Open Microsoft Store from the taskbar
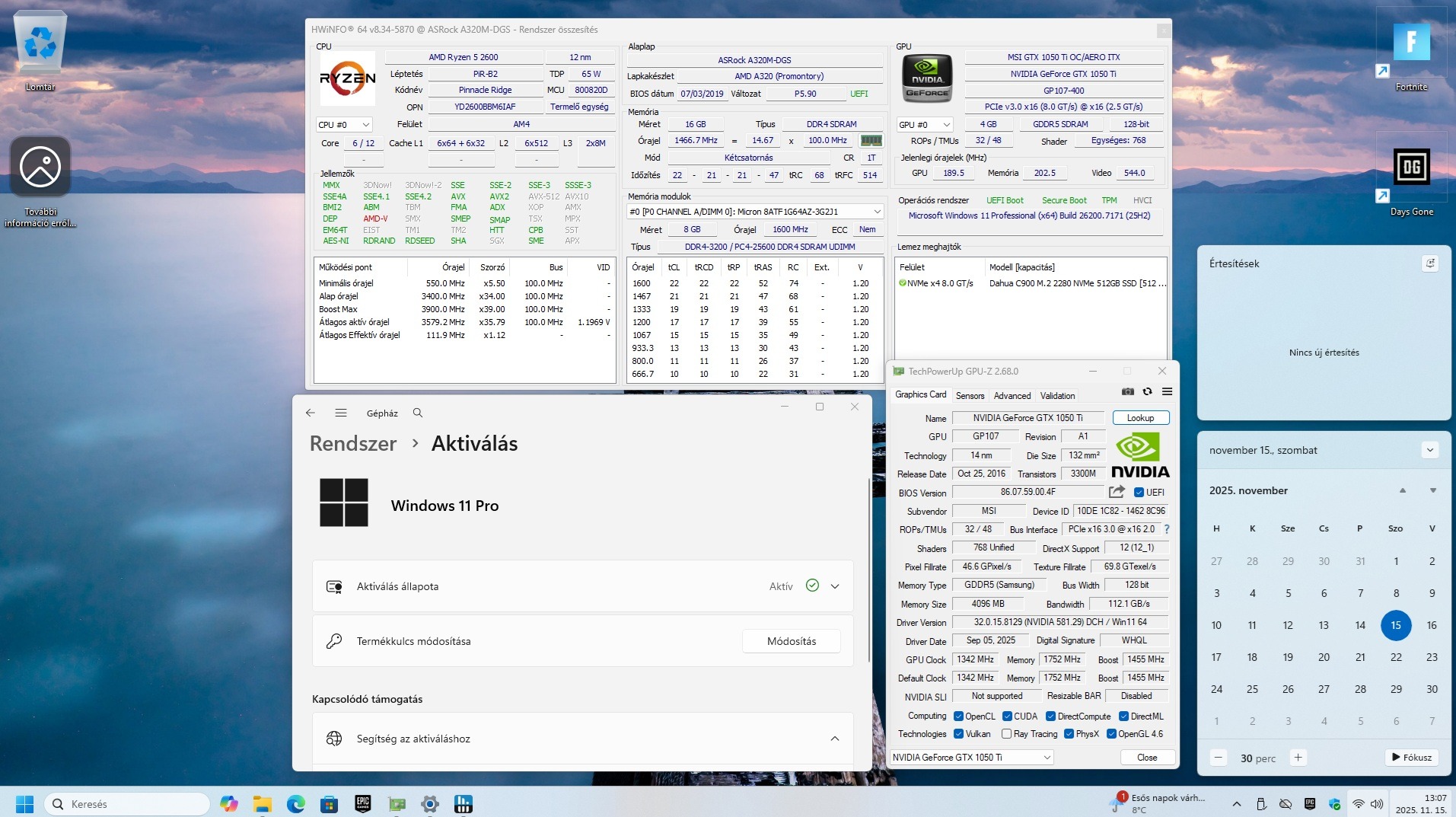The height and width of the screenshot is (817, 1456). click(329, 803)
